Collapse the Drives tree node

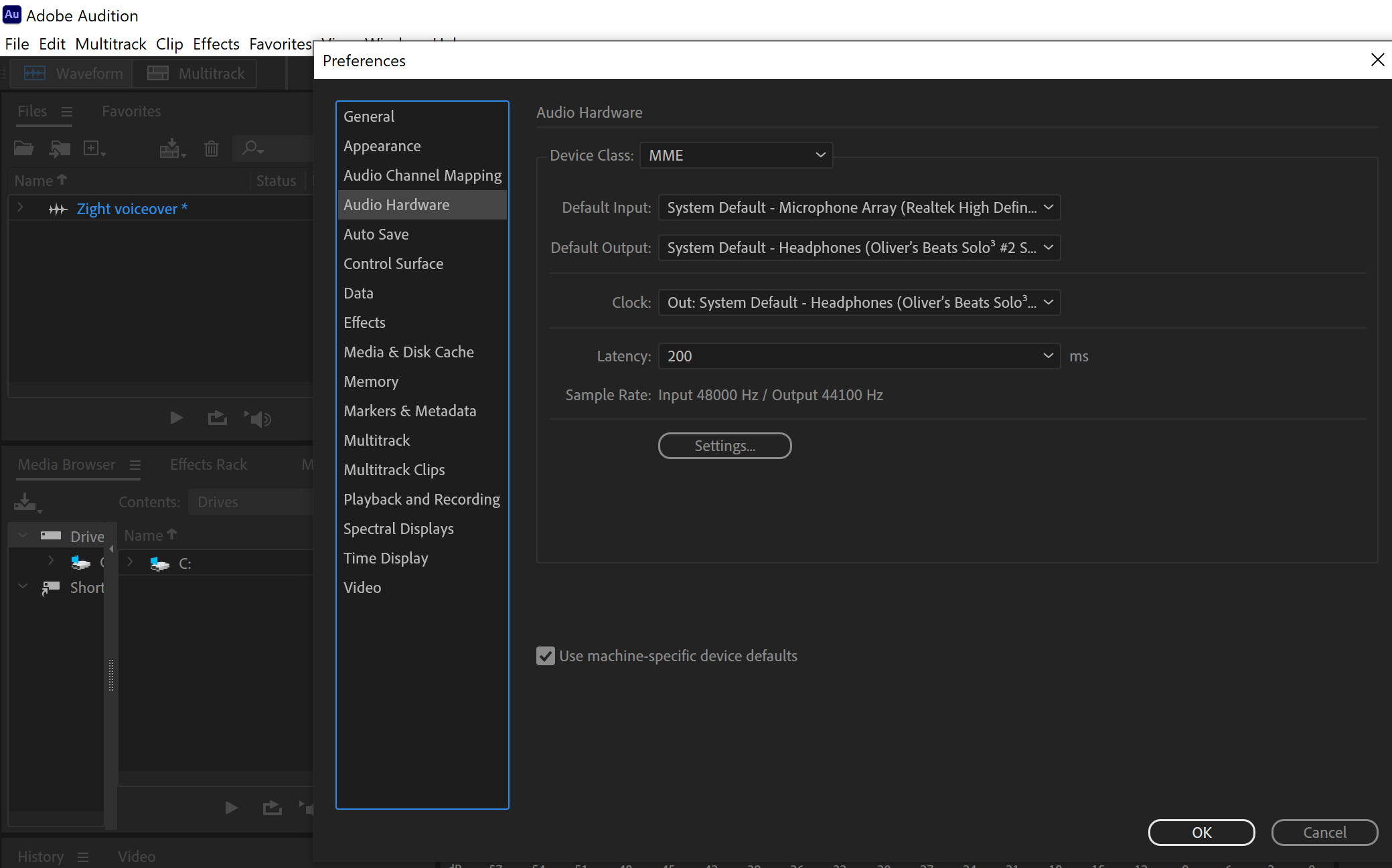point(23,535)
